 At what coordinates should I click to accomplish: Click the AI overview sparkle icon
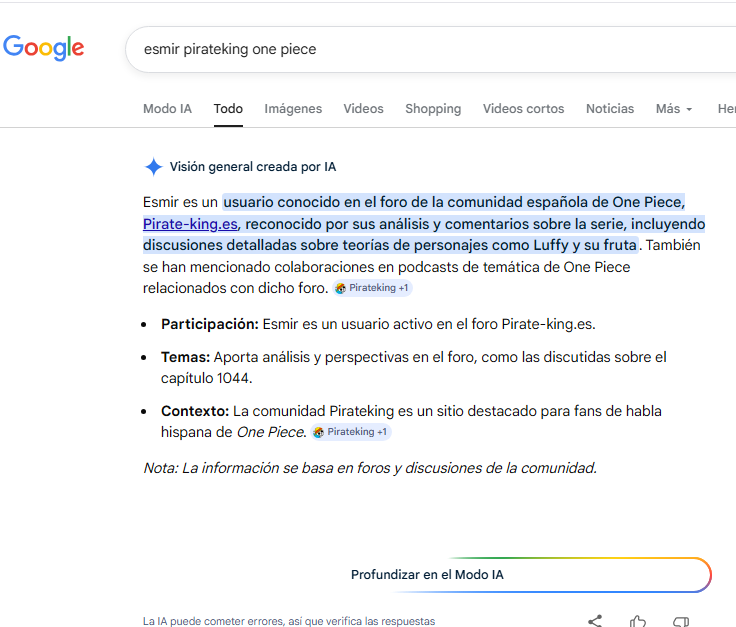coord(153,167)
